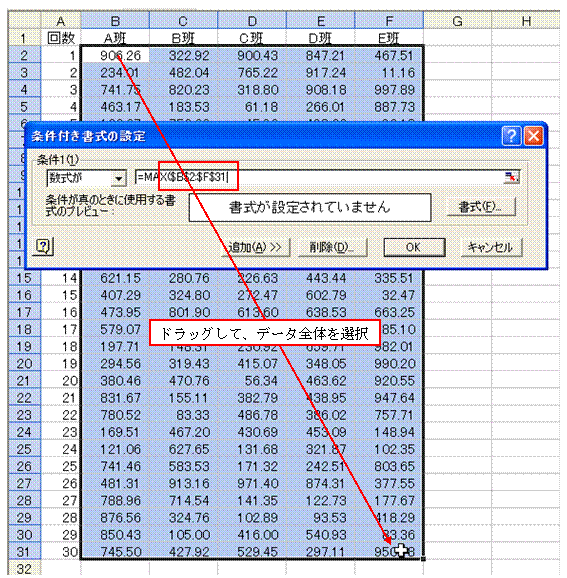Open the dialog help question mark icon

44,246
